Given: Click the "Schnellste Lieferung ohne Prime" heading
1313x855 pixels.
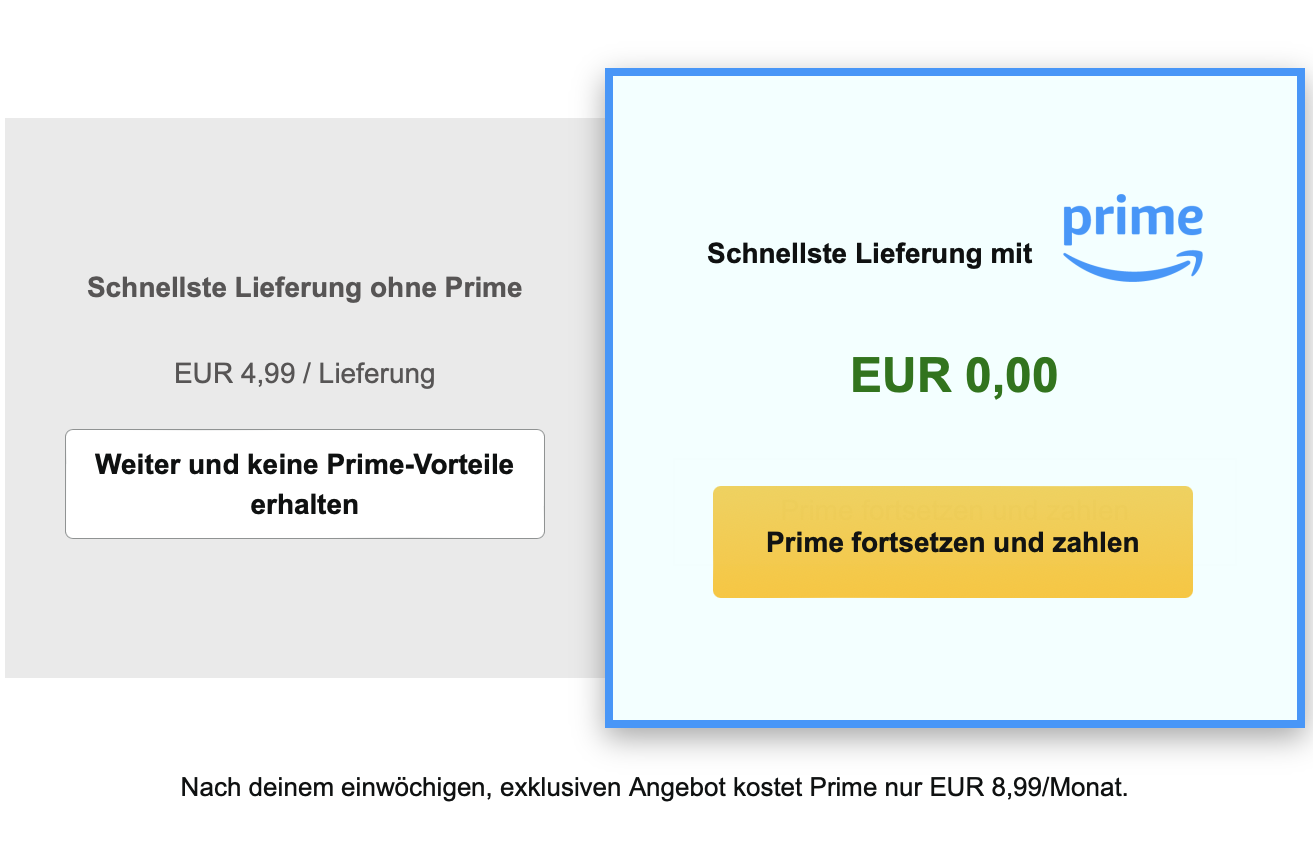Looking at the screenshot, I should click(x=305, y=288).
